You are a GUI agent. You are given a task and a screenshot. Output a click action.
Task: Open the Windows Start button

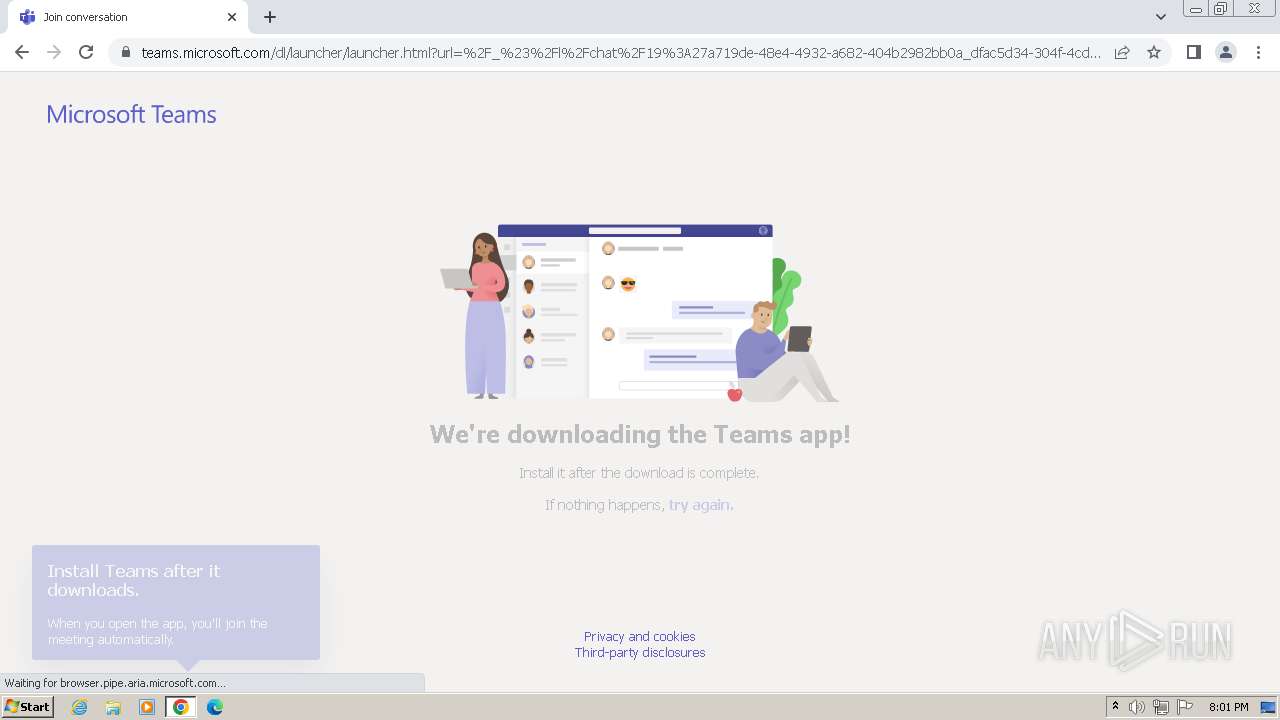click(28, 707)
